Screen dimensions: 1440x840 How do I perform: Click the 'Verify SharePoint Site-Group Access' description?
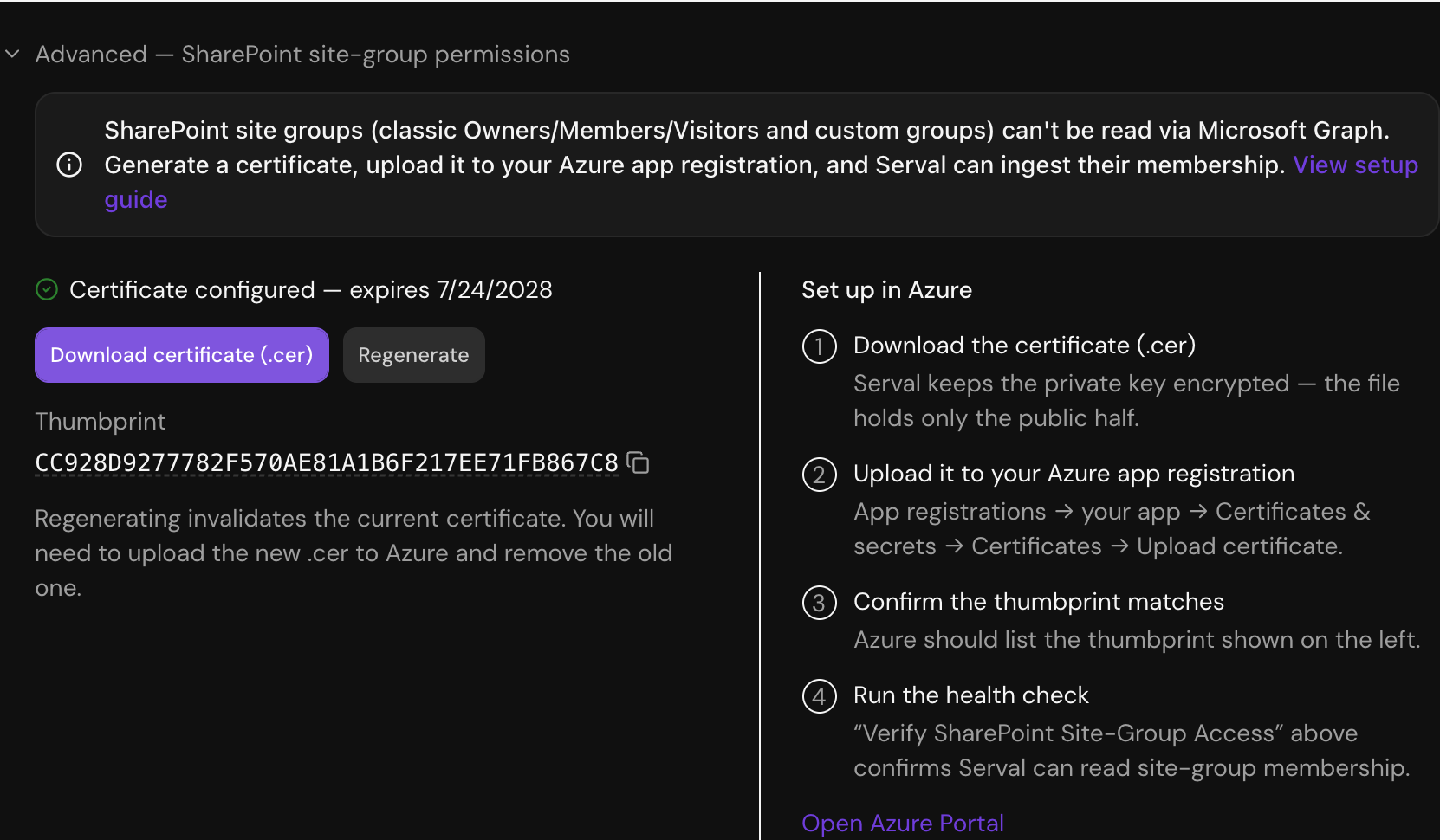[1132, 750]
